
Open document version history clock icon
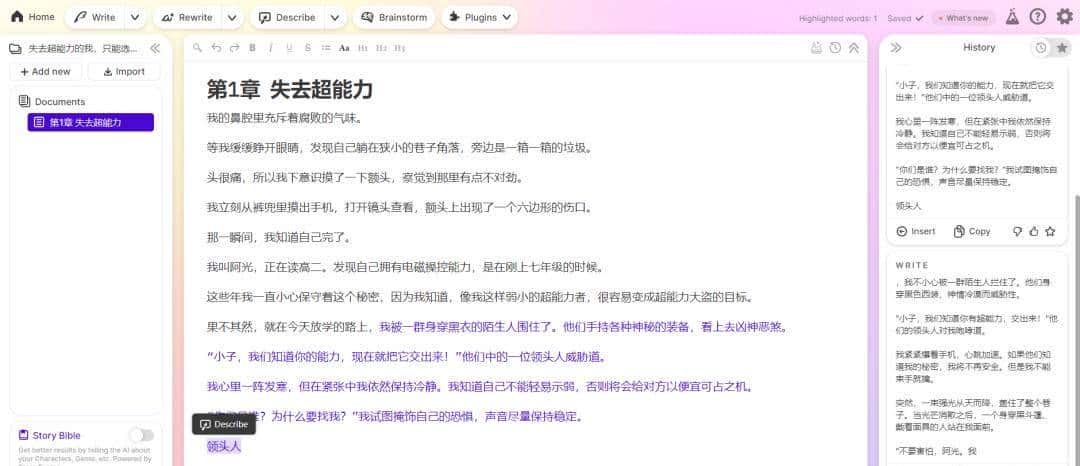coord(835,47)
